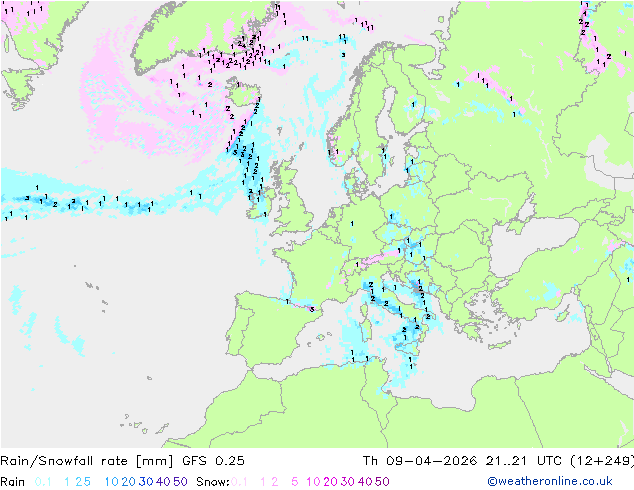Viewport: 634px width, 490px height.
Task: Click the 'Snow:' legend label
Action: (x=213, y=482)
